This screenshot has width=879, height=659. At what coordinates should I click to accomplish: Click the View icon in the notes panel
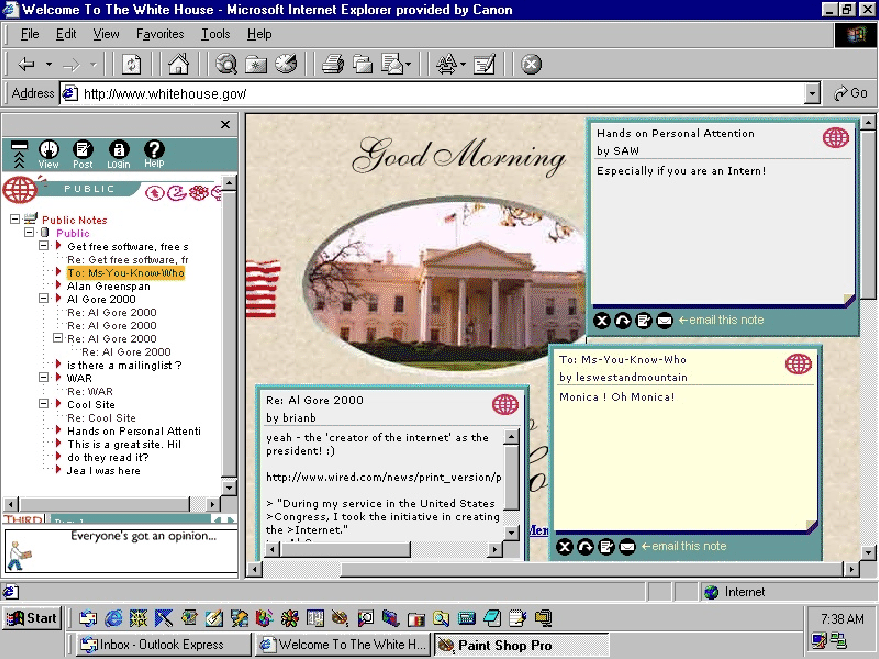click(x=48, y=153)
